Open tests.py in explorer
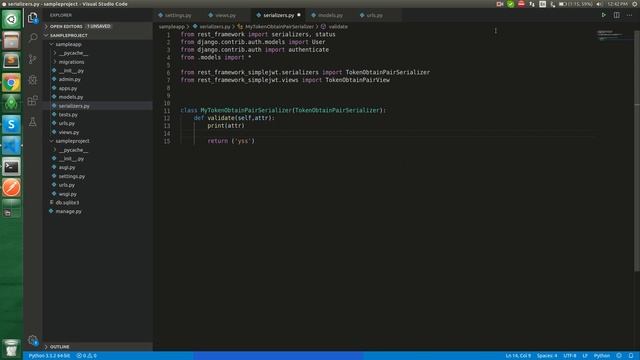The height and width of the screenshot is (360, 640). coord(68,115)
